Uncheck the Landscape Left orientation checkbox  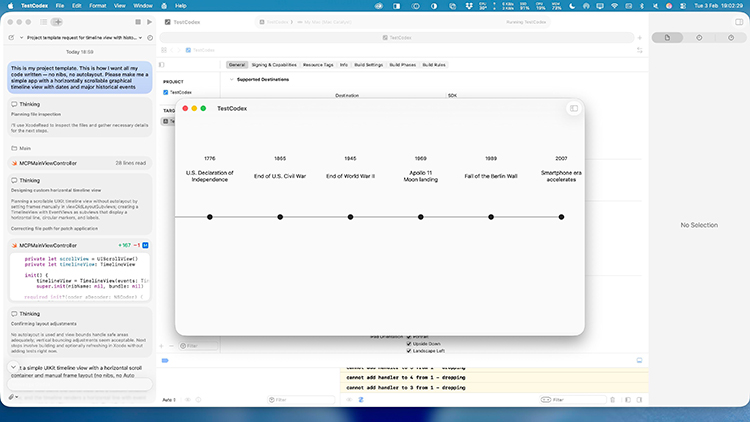coord(409,351)
